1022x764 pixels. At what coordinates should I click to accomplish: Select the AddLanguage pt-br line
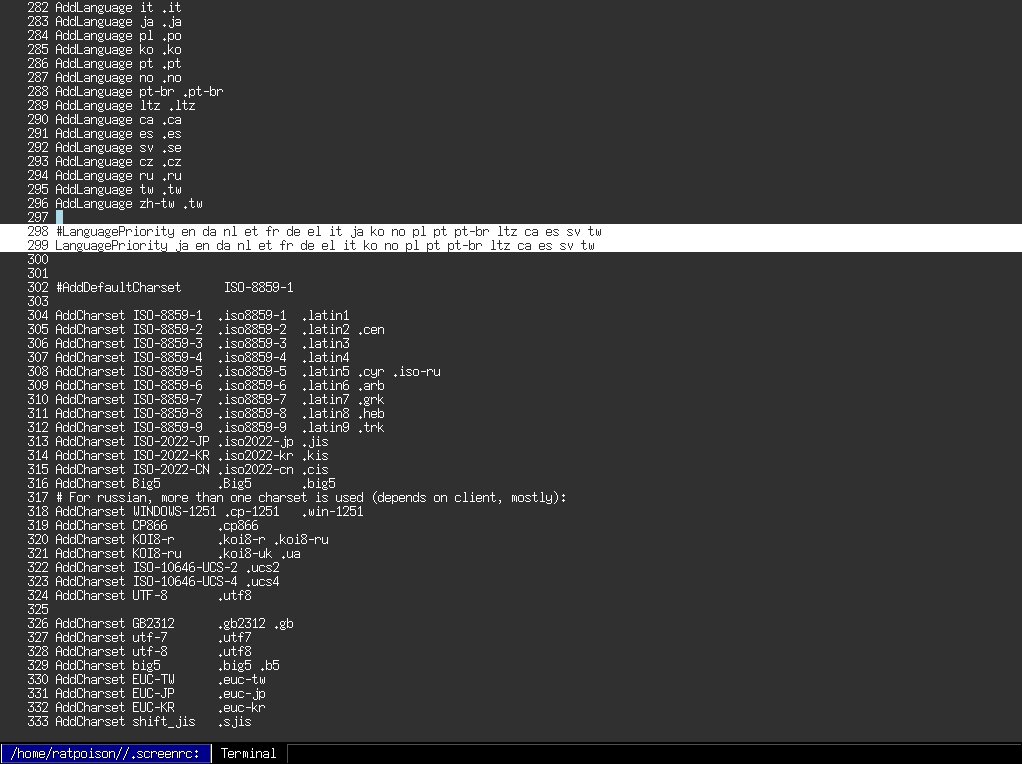click(139, 91)
